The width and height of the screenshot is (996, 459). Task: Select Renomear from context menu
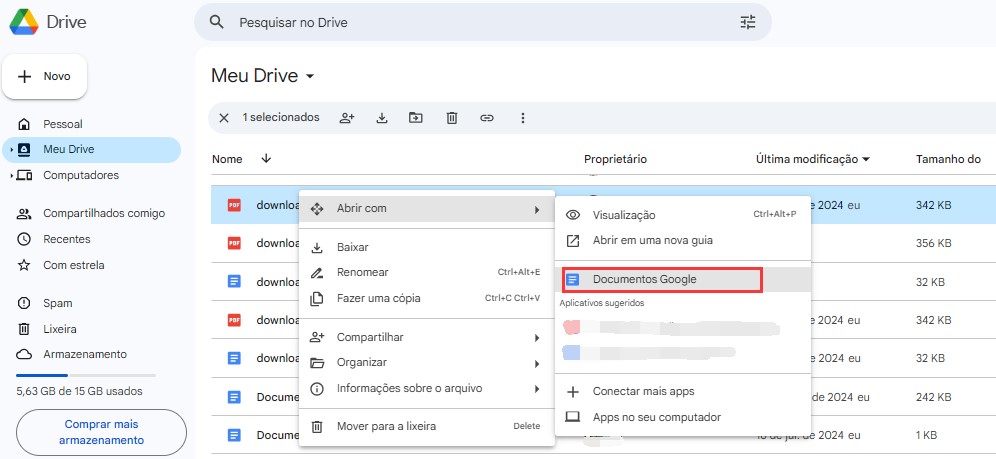coord(427,272)
